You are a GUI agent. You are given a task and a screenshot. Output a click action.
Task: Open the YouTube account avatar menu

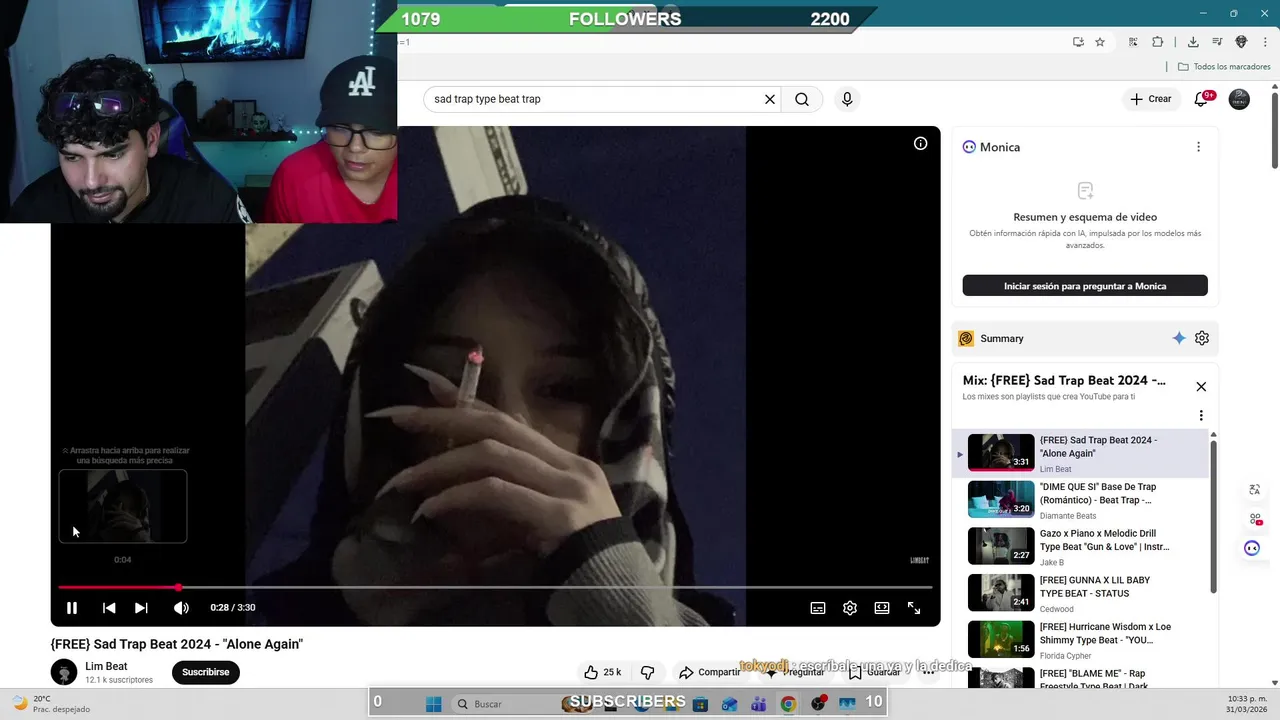click(x=1239, y=99)
